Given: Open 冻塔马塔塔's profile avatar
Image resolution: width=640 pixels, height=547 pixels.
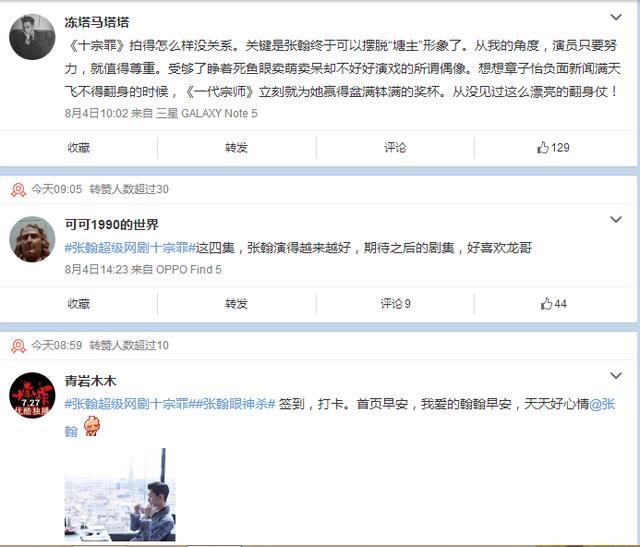Looking at the screenshot, I should point(32,37).
